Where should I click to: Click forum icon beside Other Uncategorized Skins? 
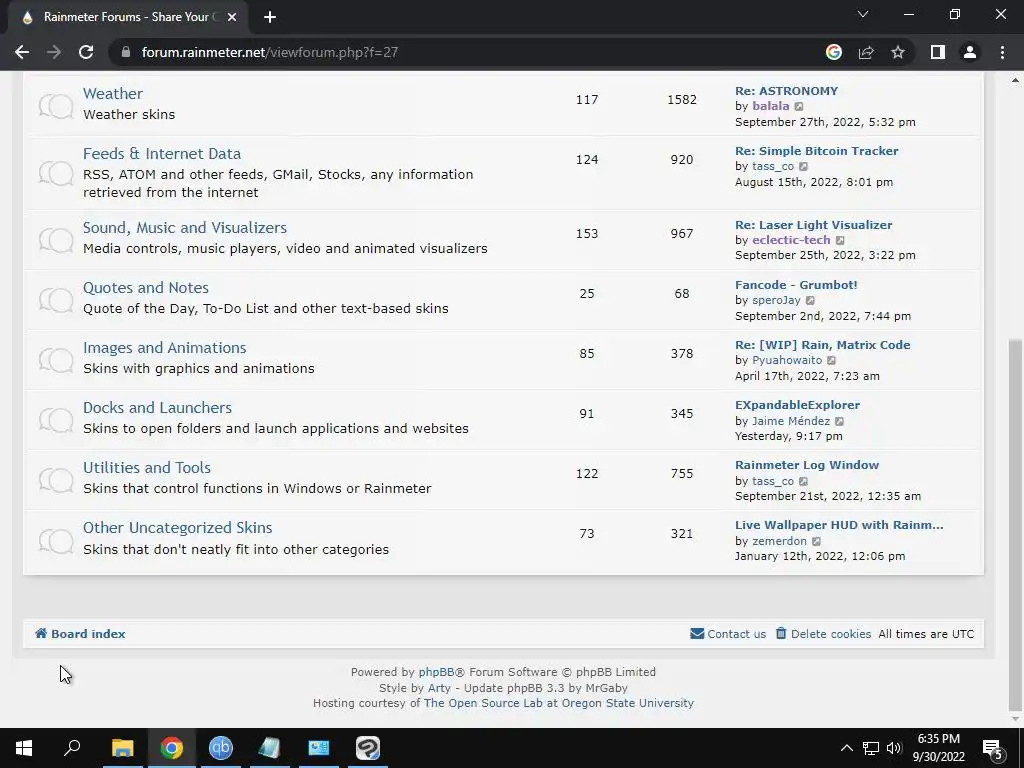click(x=56, y=540)
